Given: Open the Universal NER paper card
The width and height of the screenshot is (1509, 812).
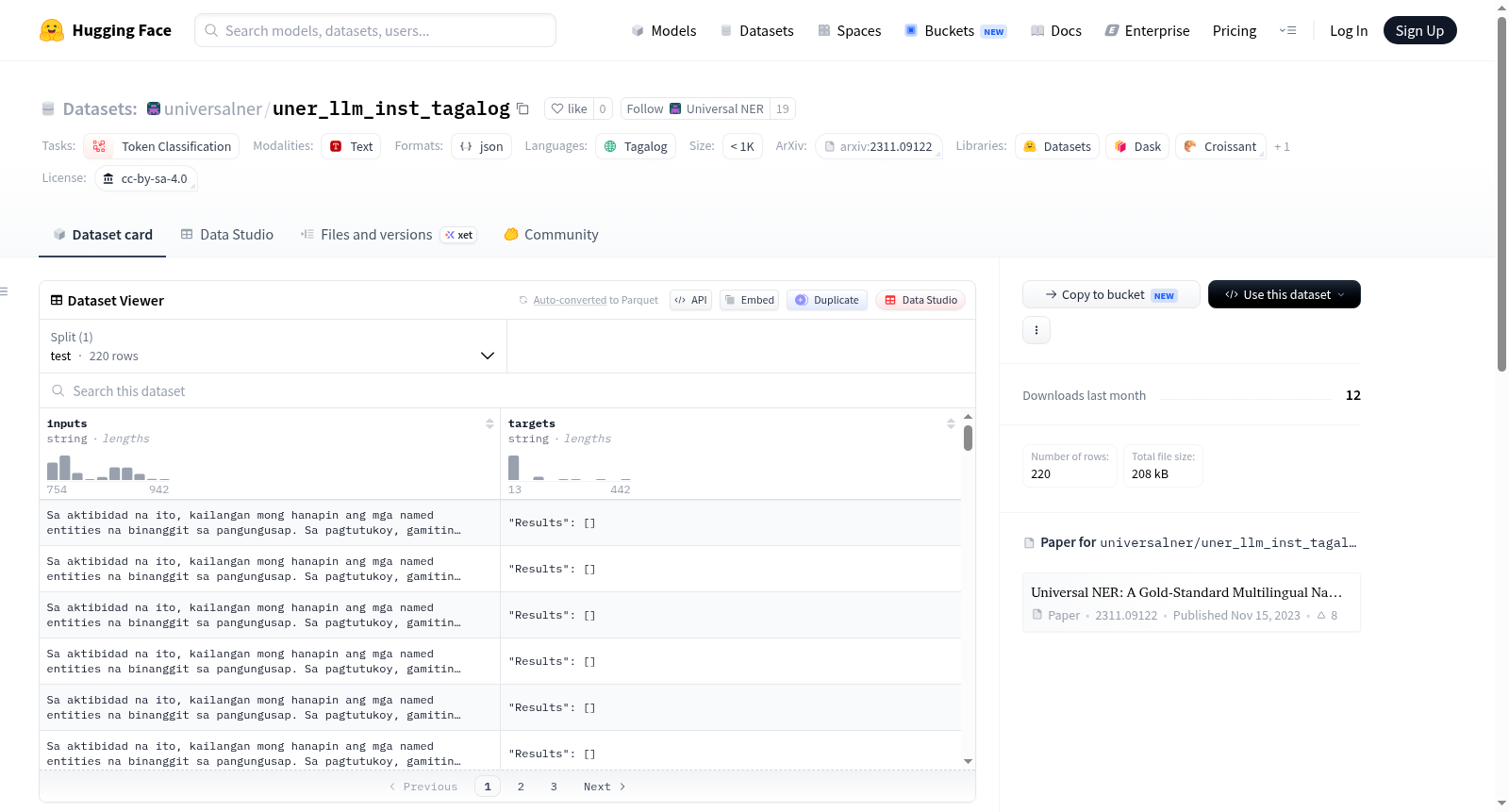Looking at the screenshot, I should coord(1191,603).
